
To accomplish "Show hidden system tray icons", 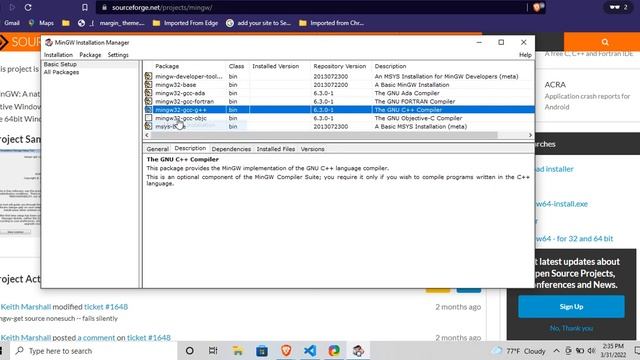I will (556, 351).
